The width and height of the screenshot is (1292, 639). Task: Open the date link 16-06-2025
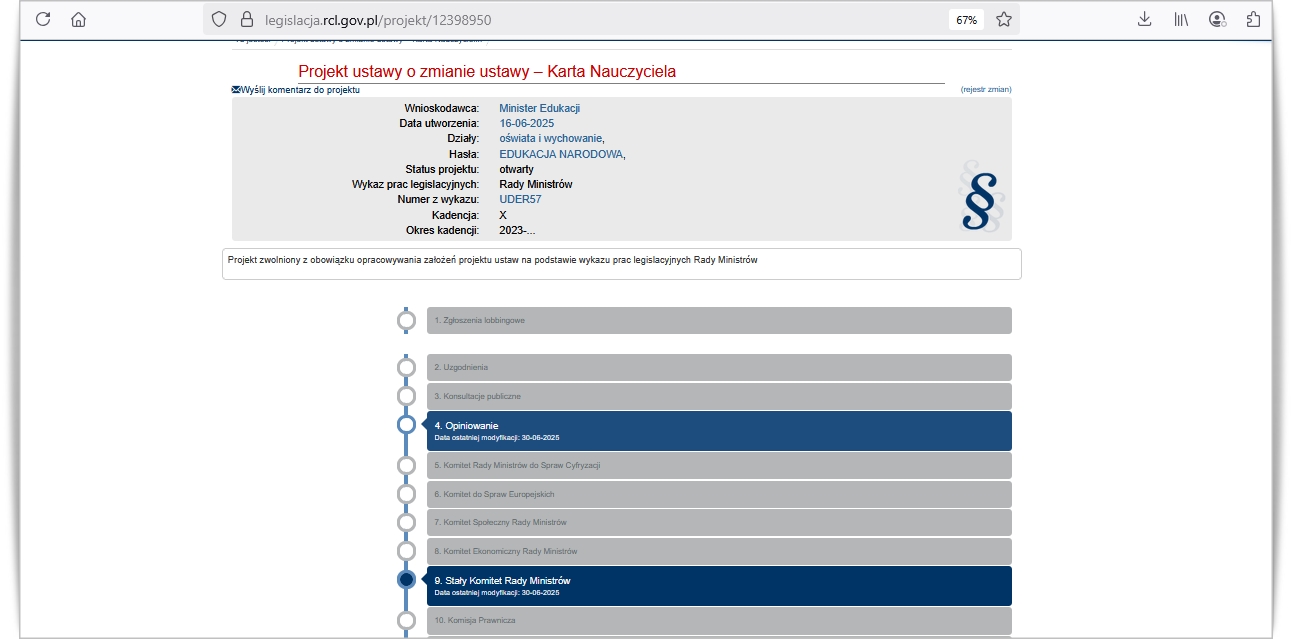(527, 123)
